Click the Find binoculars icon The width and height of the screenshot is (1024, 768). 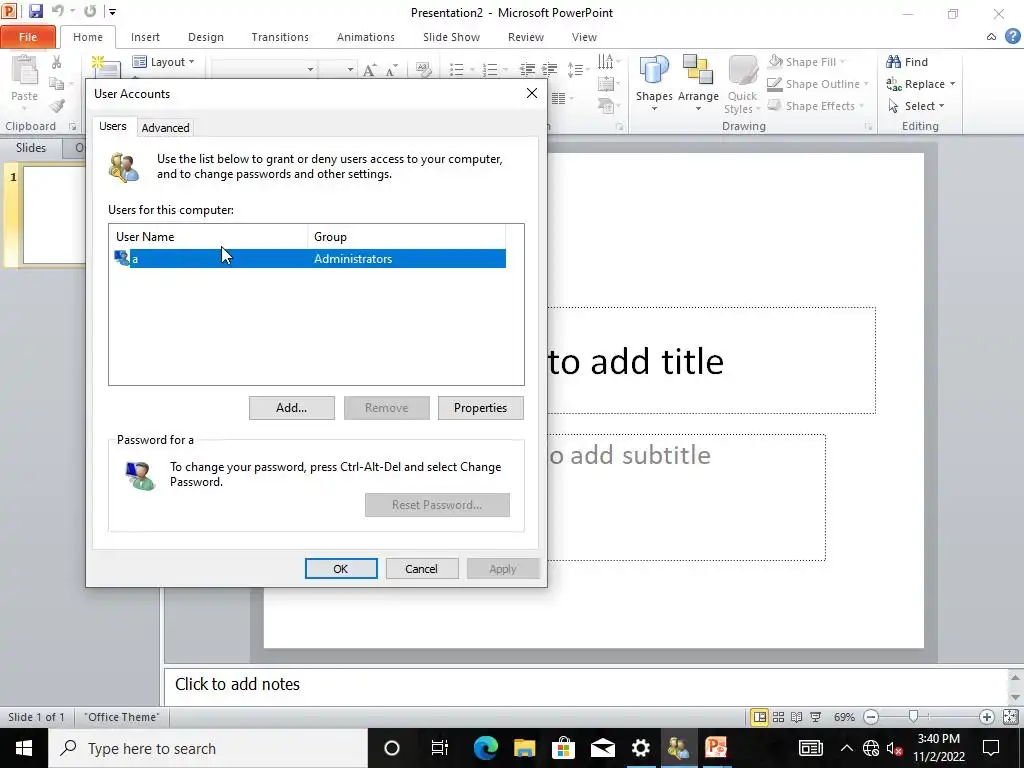point(893,62)
